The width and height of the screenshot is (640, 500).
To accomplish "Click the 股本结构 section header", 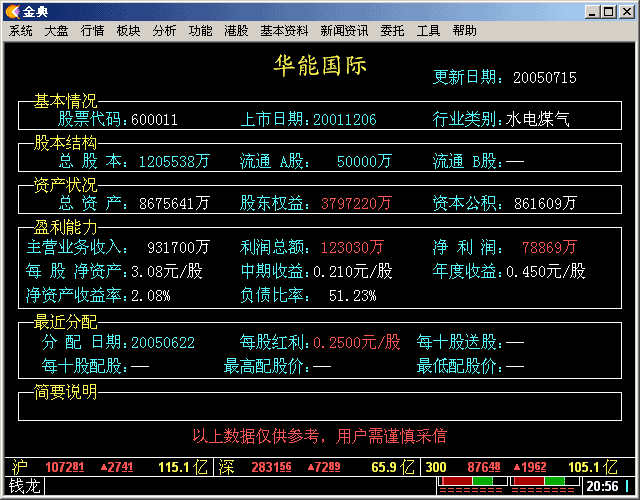I will click(x=65, y=143).
